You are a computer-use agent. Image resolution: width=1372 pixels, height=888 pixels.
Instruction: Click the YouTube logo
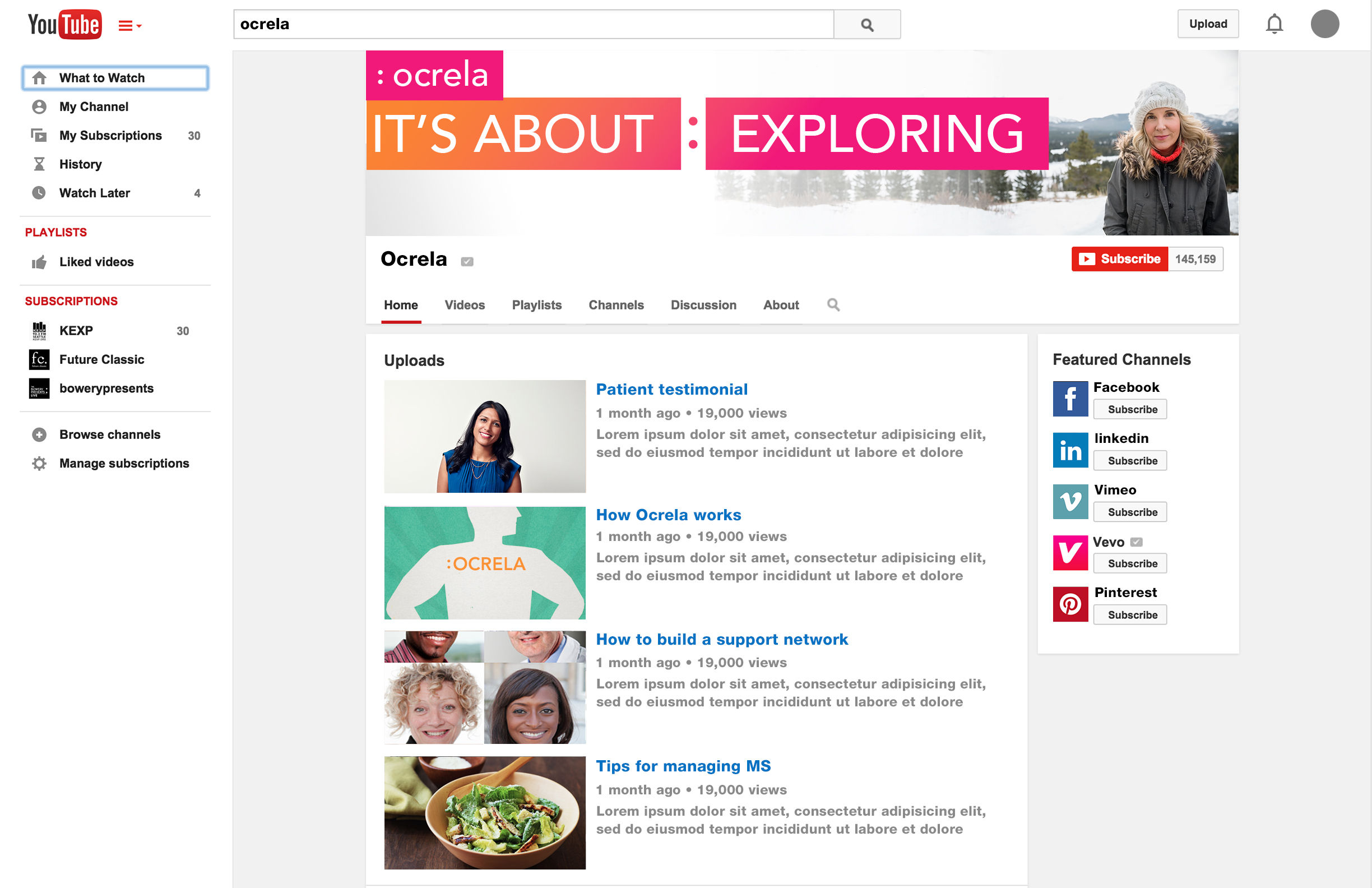[64, 24]
